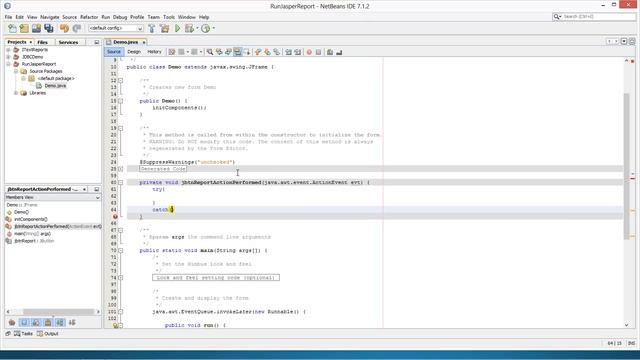
Task: Click the red error marker on line 65
Action: 115,216
